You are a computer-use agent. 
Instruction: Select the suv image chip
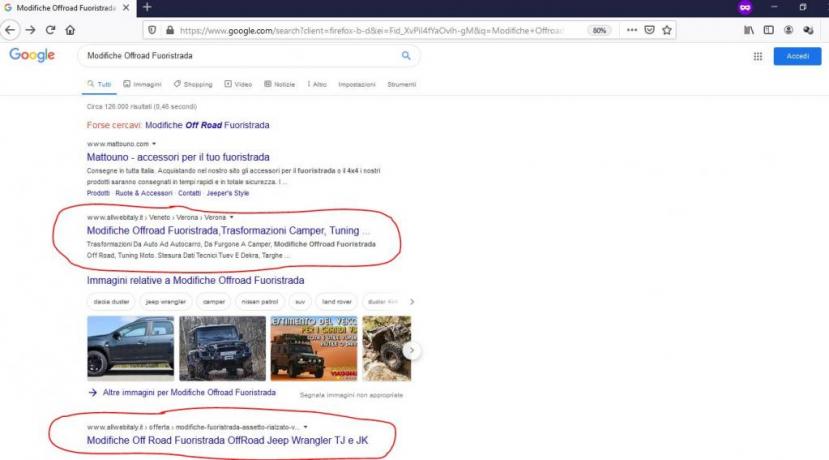tap(300, 301)
